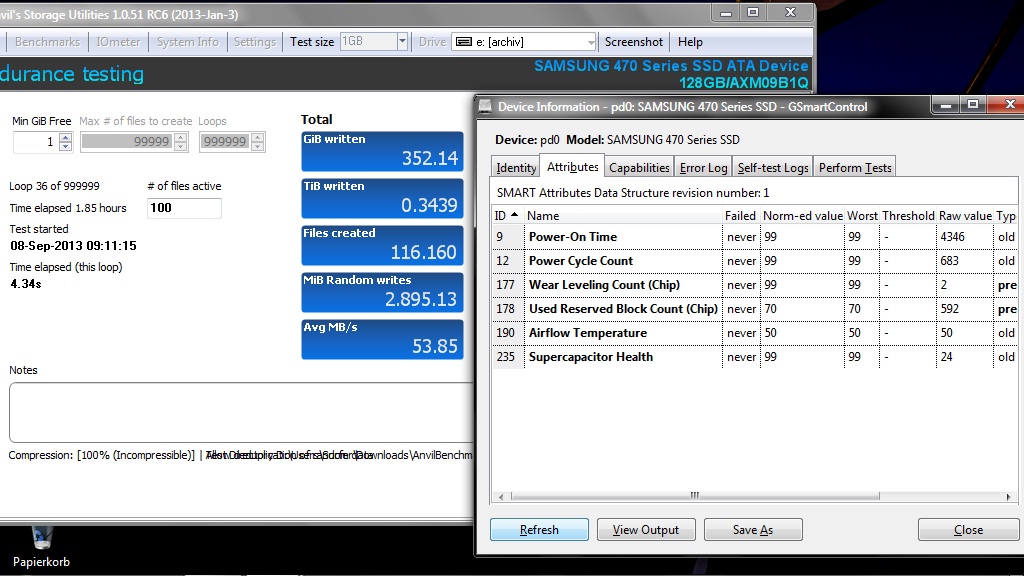
Task: Open the Benchmarks menu
Action: pyautogui.click(x=47, y=42)
